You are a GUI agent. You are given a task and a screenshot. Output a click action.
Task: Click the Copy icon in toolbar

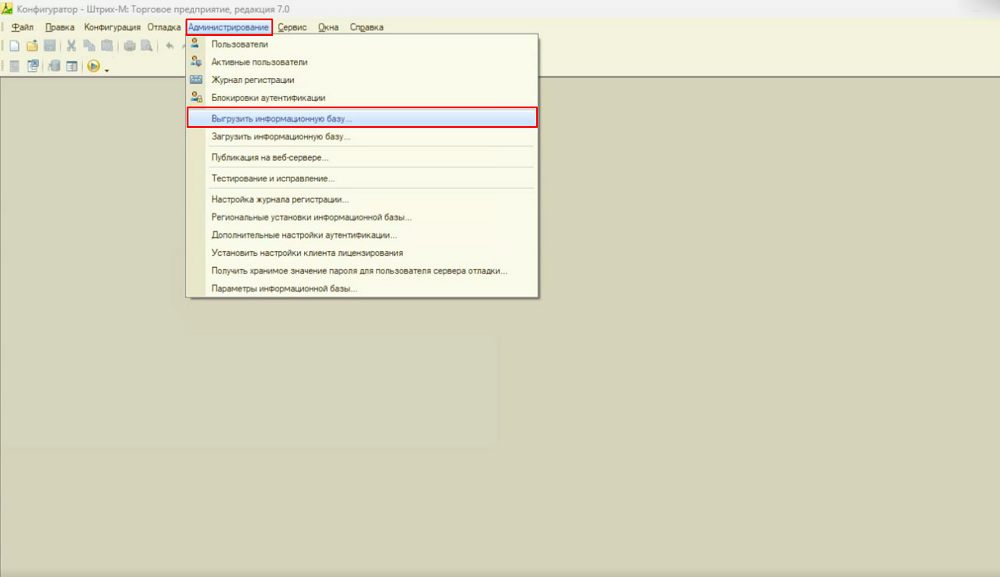(x=89, y=46)
